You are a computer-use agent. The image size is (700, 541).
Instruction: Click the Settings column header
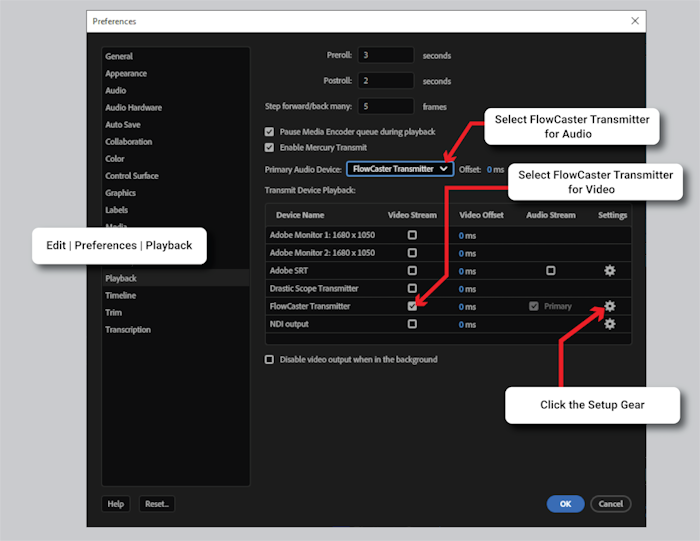tap(612, 215)
